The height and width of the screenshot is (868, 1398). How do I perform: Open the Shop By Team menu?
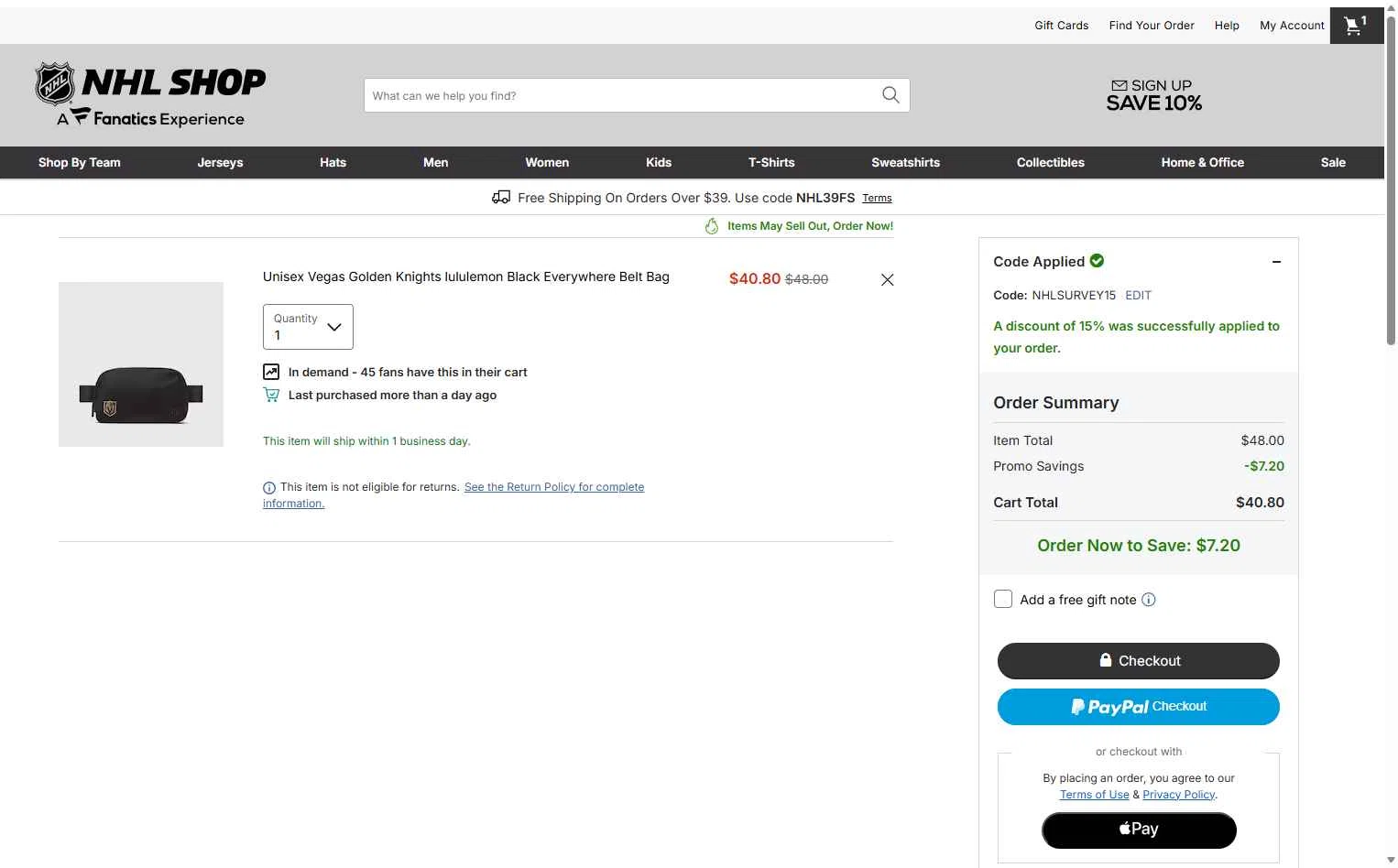click(x=80, y=162)
